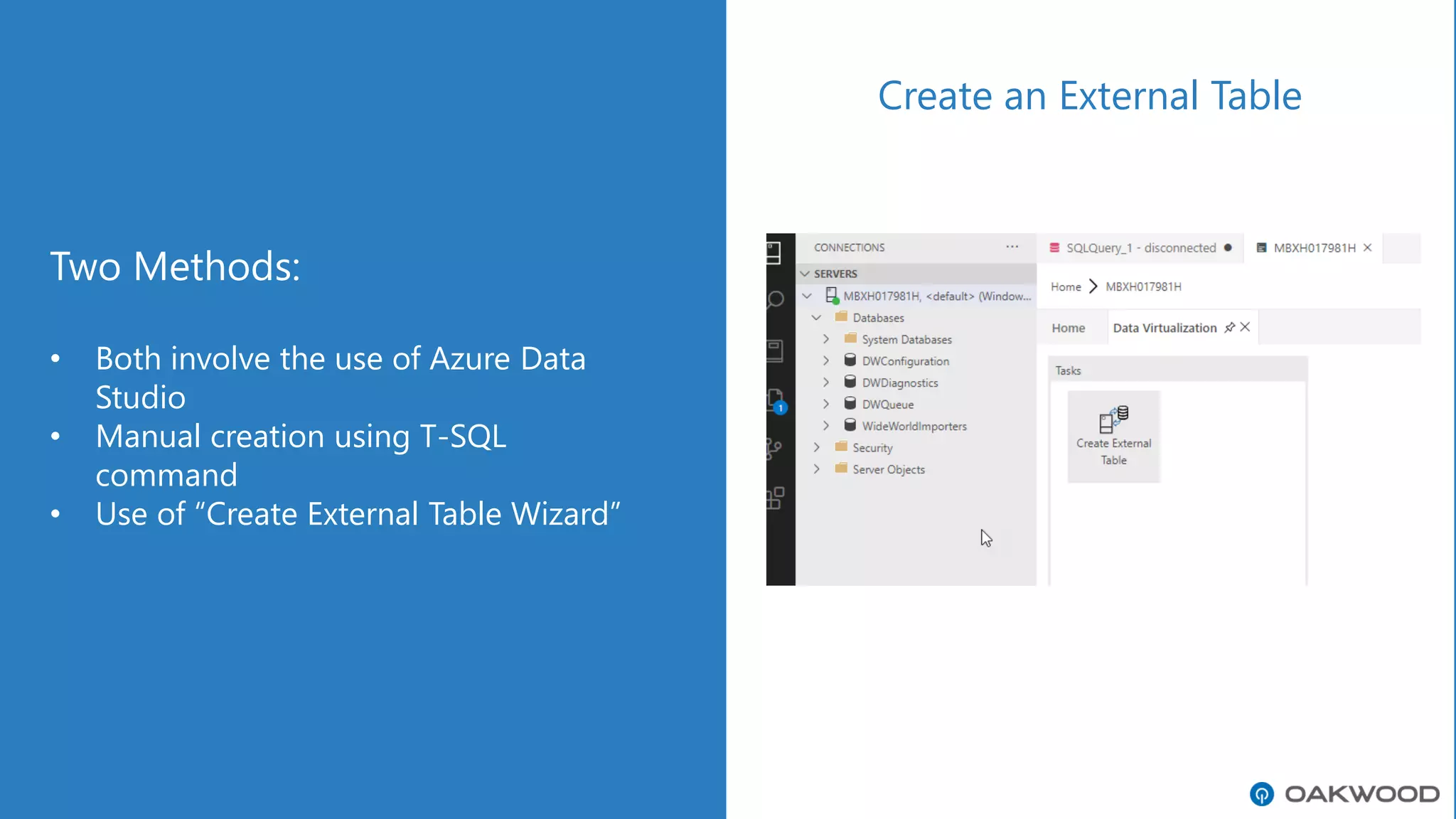
Task: Pin the Data Virtualization tab
Action: pos(1230,328)
